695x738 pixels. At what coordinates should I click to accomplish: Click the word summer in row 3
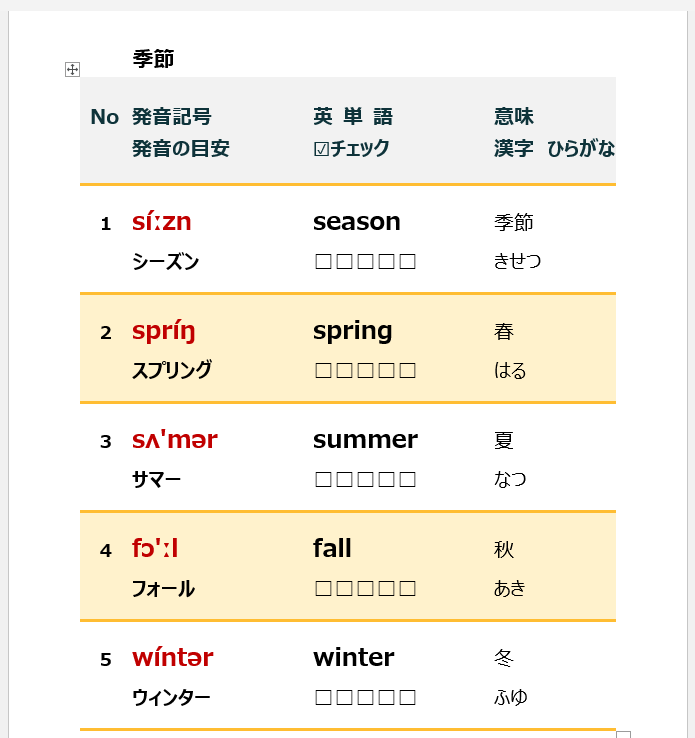(x=365, y=440)
